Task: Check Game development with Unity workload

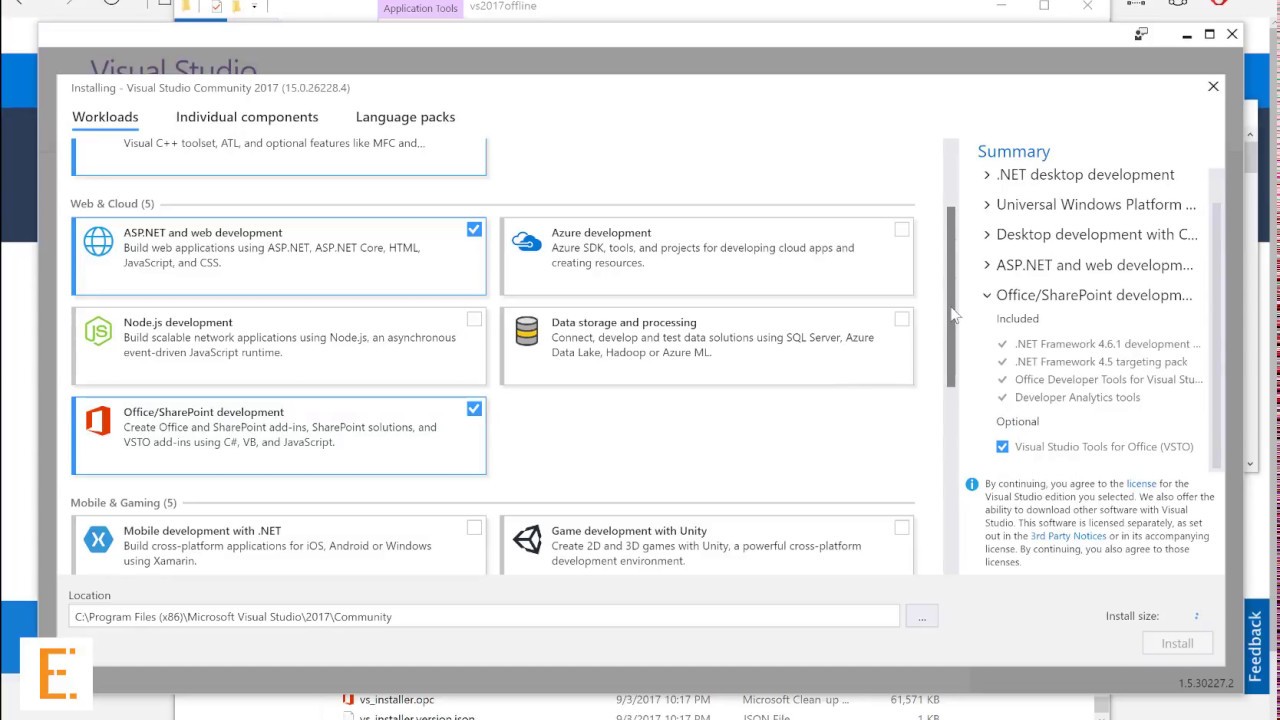Action: [x=902, y=527]
